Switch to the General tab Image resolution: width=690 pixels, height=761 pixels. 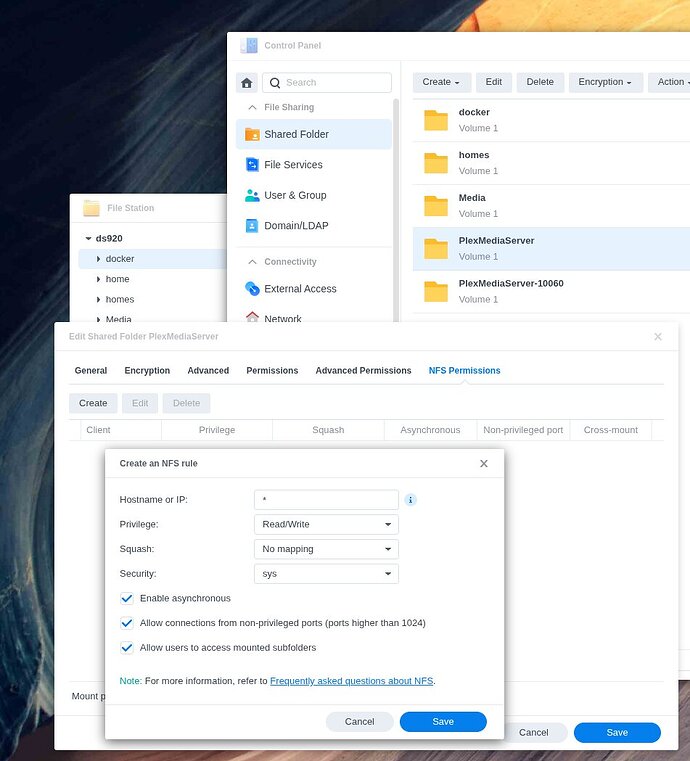pos(91,371)
